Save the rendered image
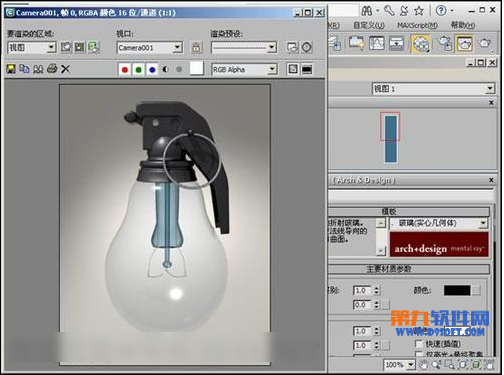The height and width of the screenshot is (375, 504). point(11,69)
